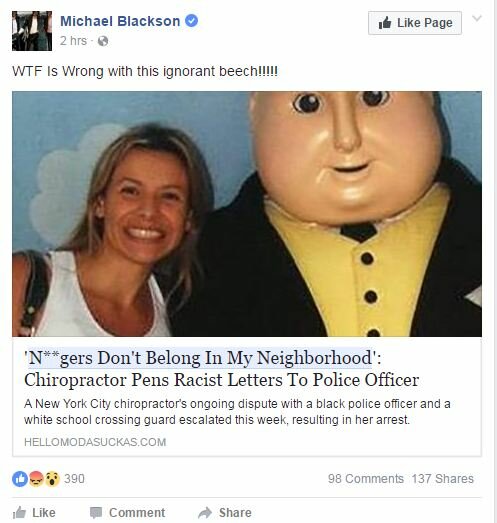Click the verified badge next to Michael Blackson
This screenshot has width=497, height=523.
tap(191, 21)
